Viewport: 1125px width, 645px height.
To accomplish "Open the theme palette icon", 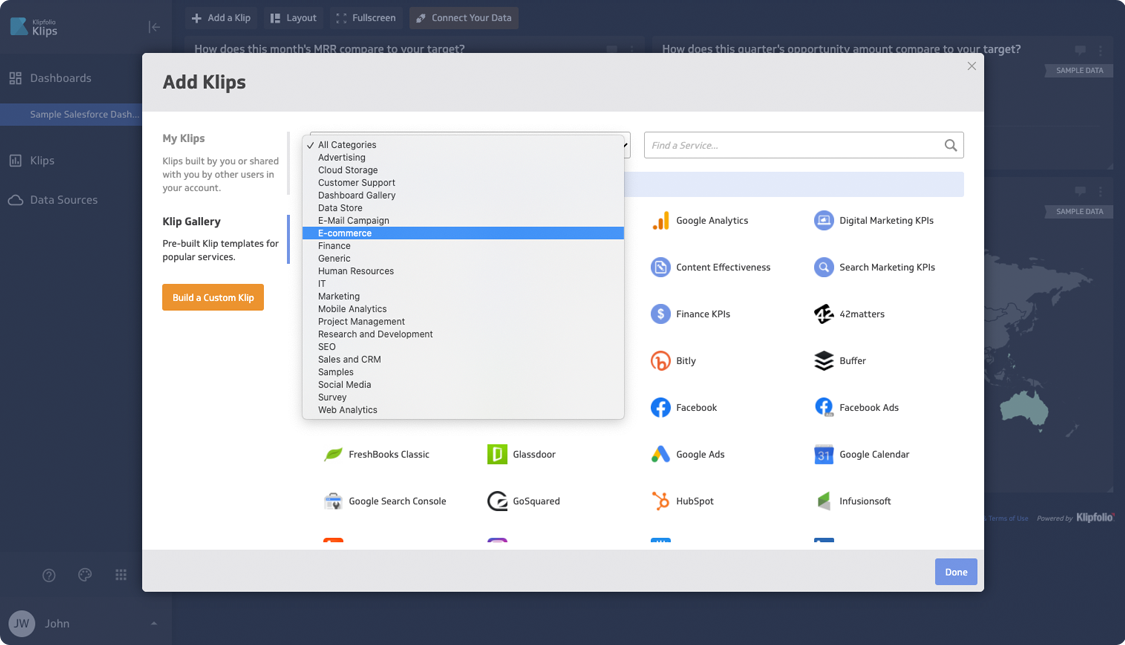I will click(85, 575).
